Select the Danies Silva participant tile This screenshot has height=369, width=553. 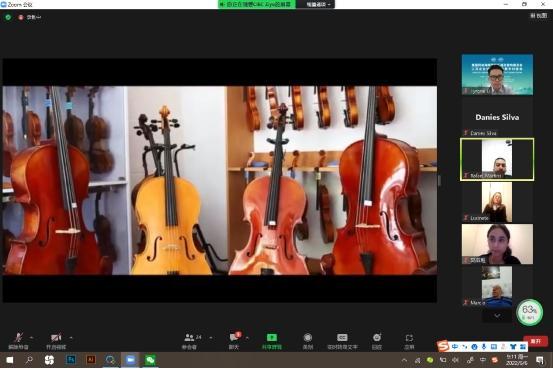(x=497, y=117)
